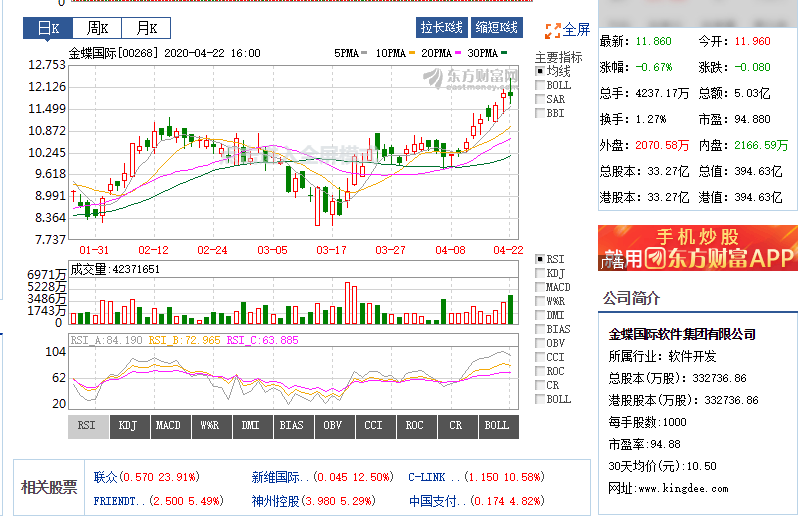800x517 pixels.
Task: Switch to the MACD tab below the chart
Action: tap(168, 426)
